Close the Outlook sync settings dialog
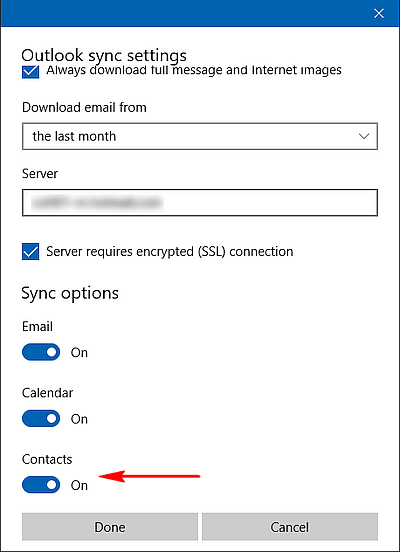 tap(379, 13)
